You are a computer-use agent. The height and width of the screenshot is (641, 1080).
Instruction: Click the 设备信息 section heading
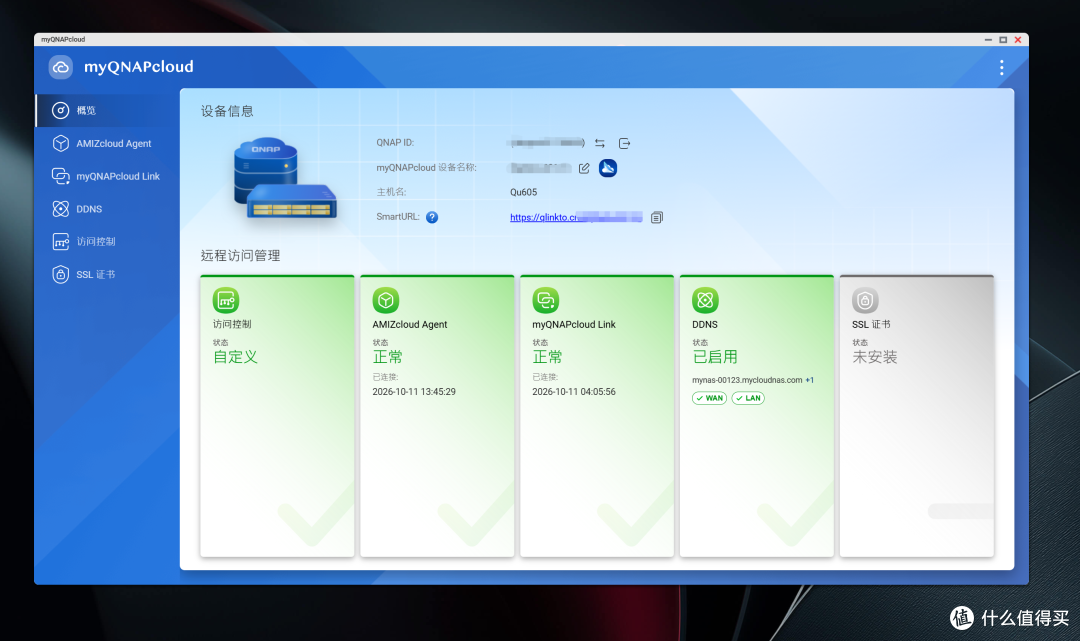227,111
